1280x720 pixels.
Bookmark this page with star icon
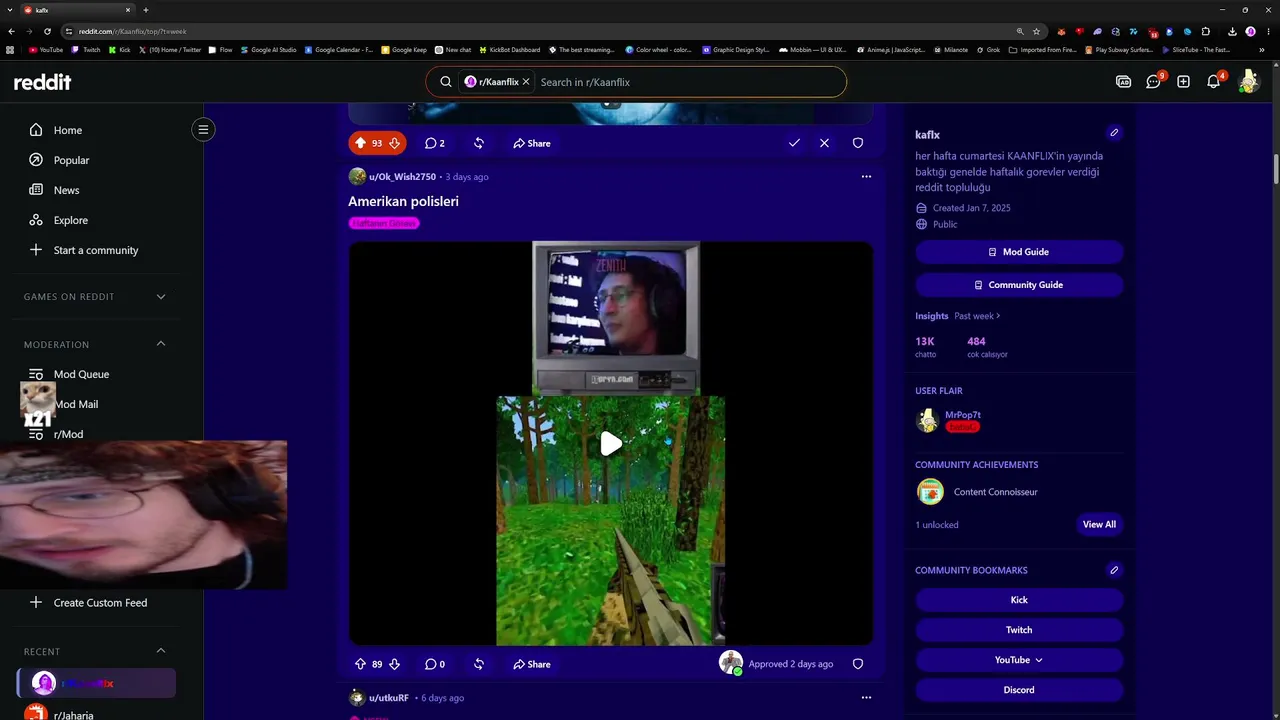pyautogui.click(x=1036, y=31)
